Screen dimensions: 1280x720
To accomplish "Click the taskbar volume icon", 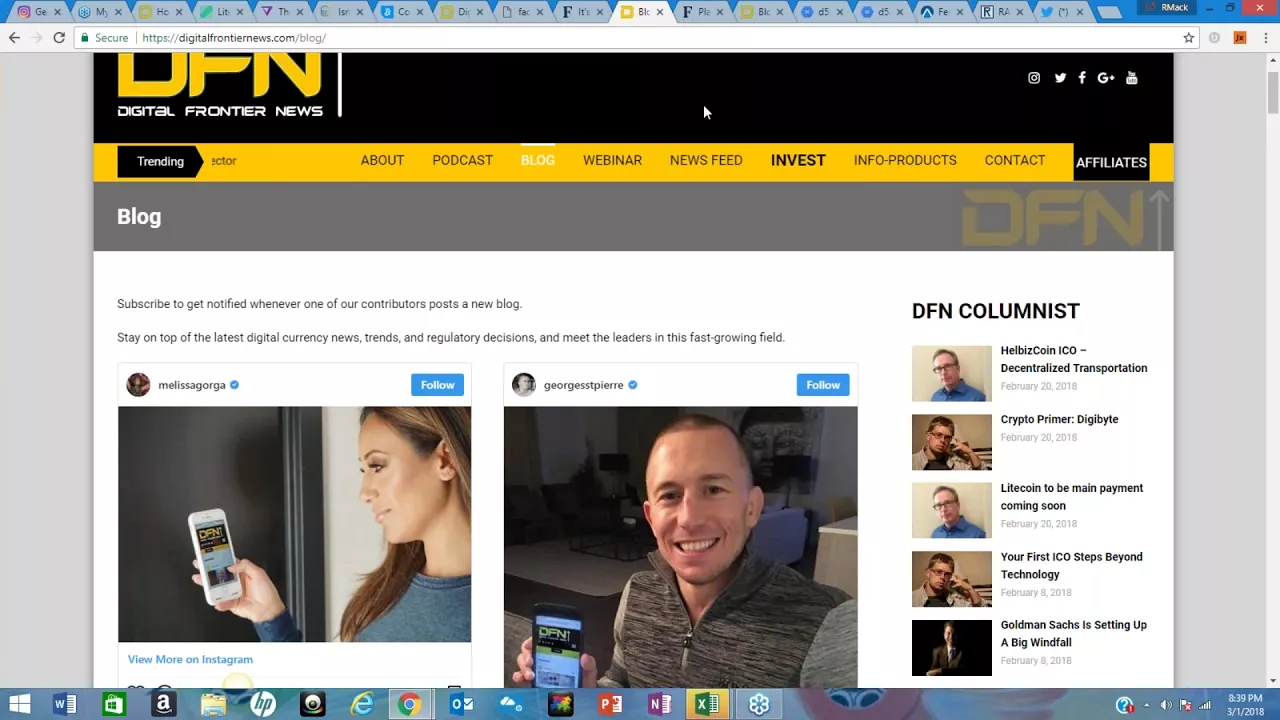I will pyautogui.click(x=1166, y=705).
